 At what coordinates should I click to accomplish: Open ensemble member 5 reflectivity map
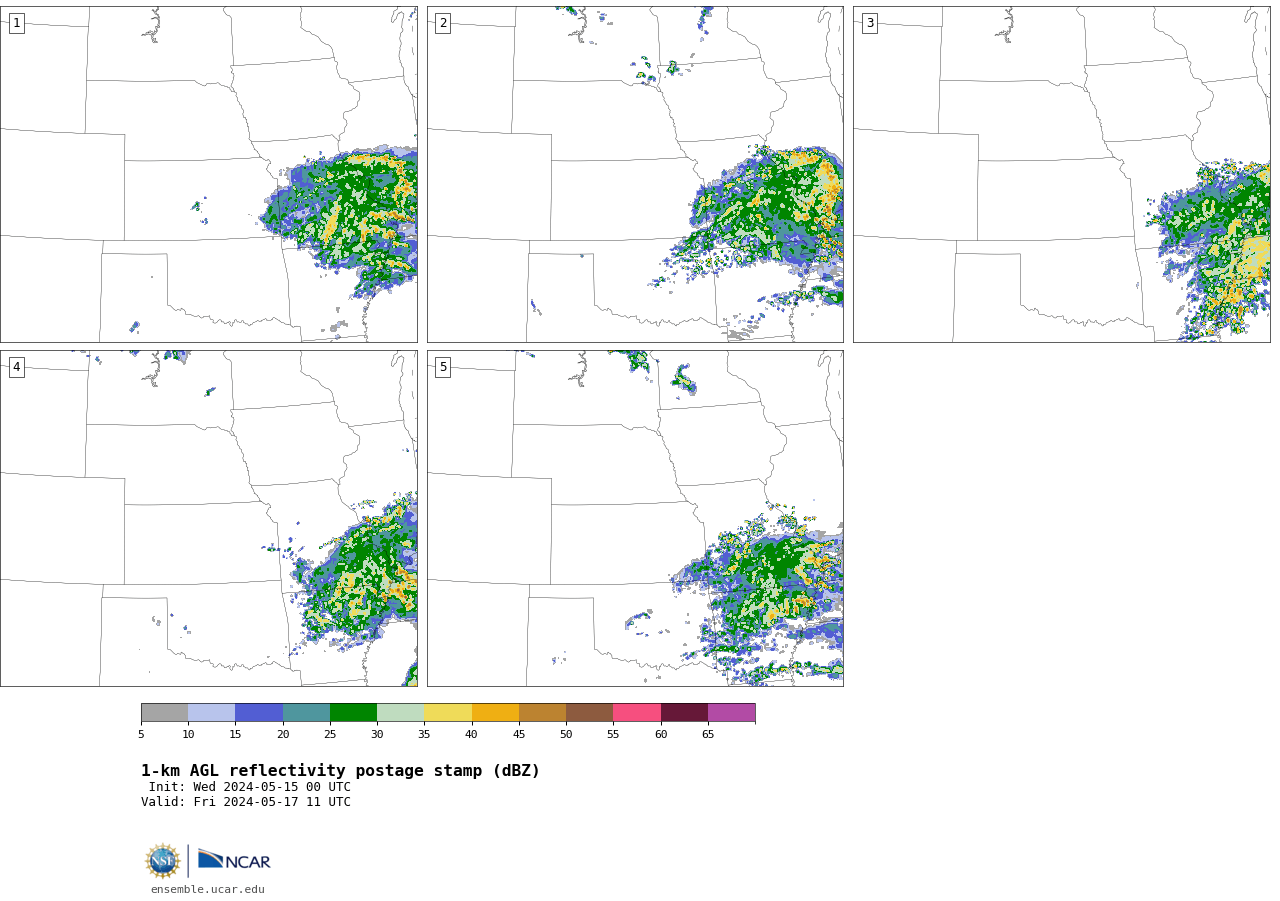pyautogui.click(x=635, y=518)
